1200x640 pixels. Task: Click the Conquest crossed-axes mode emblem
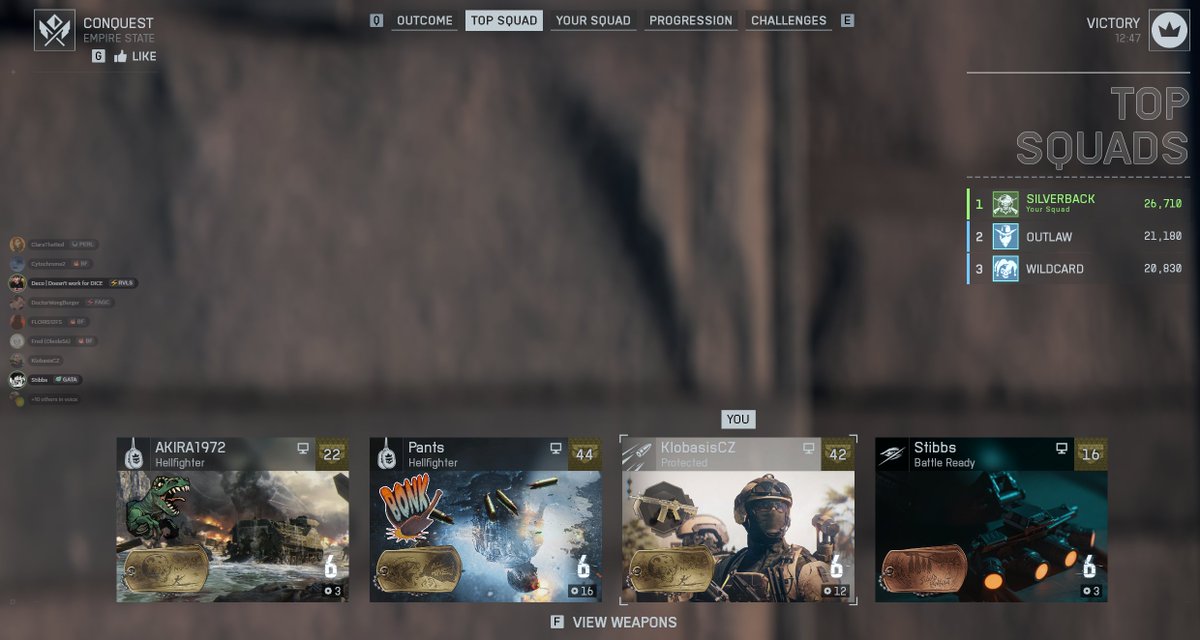[x=54, y=30]
